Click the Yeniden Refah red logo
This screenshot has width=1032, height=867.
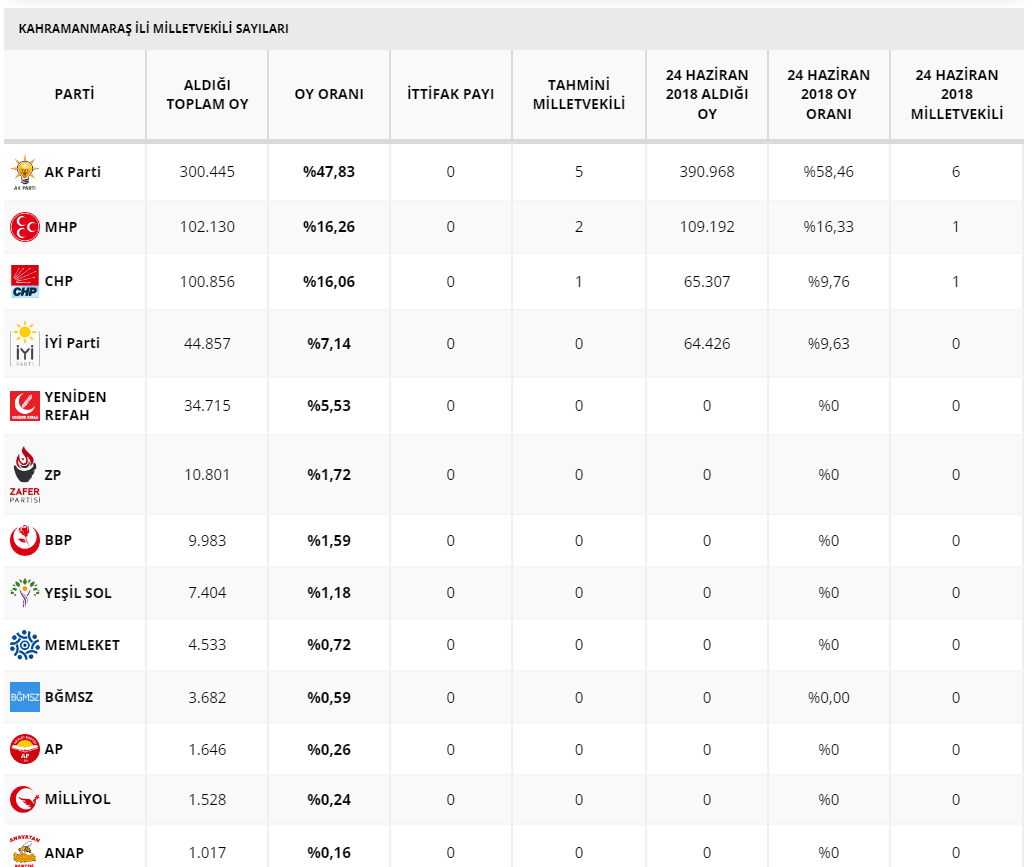pos(25,406)
